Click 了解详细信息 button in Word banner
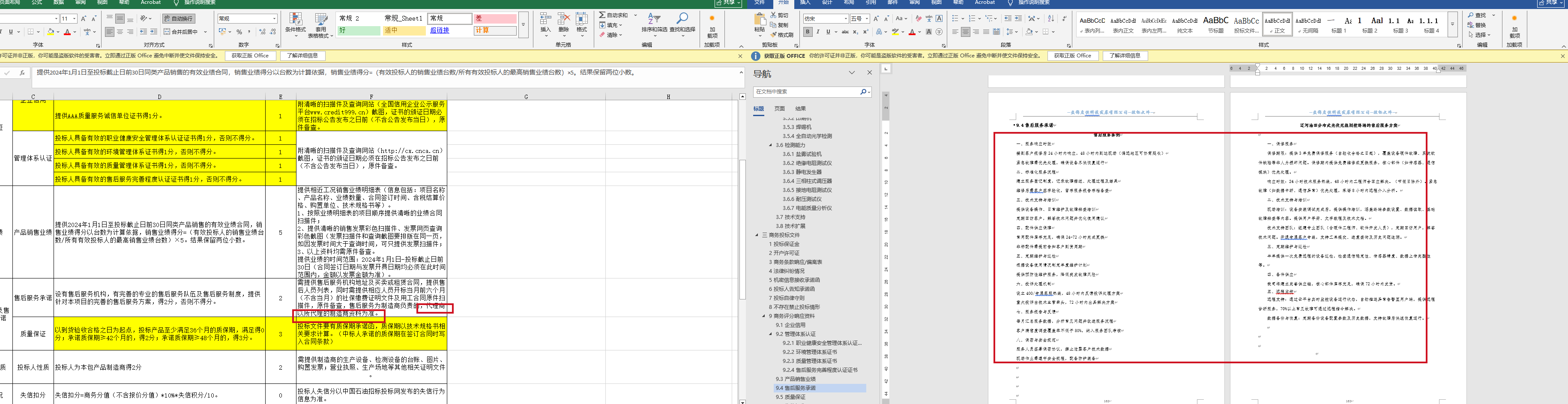 [x=1124, y=56]
